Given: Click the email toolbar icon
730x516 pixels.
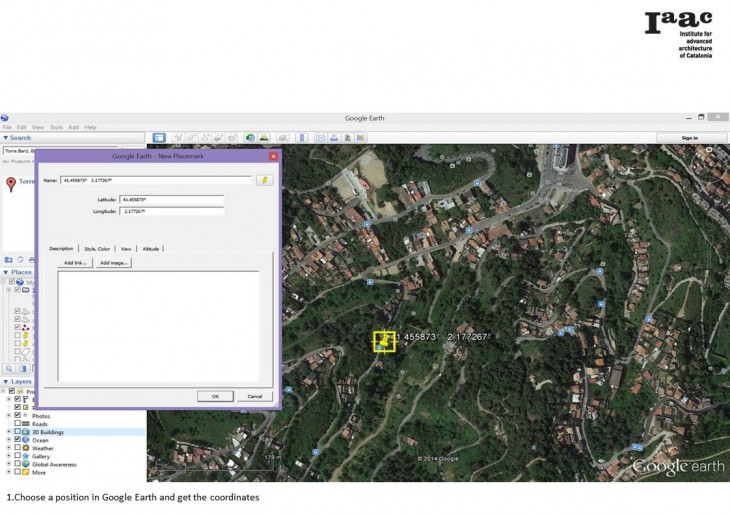Looking at the screenshot, I should click(x=320, y=138).
